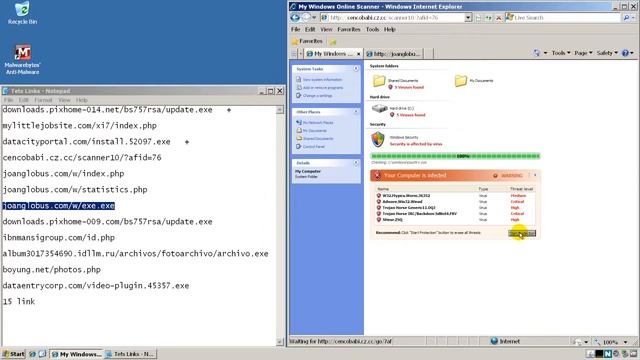Image resolution: width=640 pixels, height=360 pixels.
Task: Open File menu in Internet Explorer
Action: (x=296, y=29)
